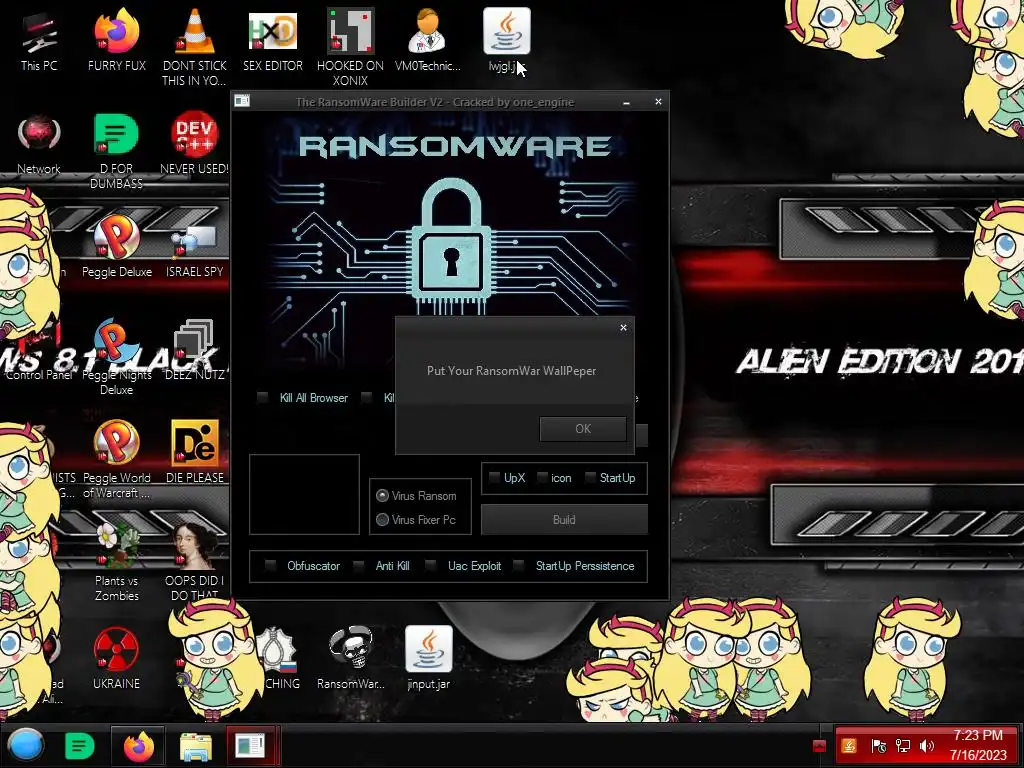Screen dimensions: 1024x768
Task: Open OOPS DID I DO THAT shortcut
Action: point(194,562)
